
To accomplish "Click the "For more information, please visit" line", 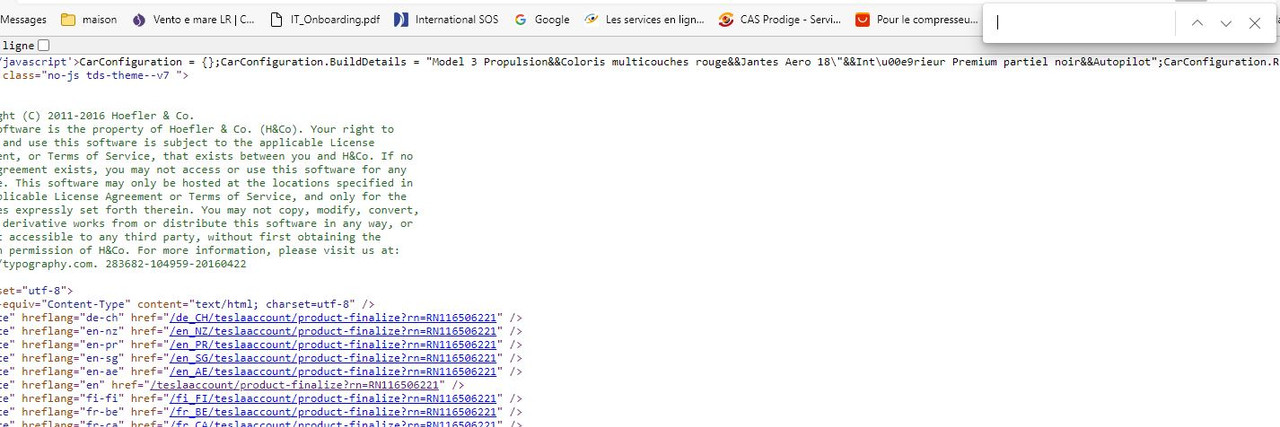I will 200,250.
